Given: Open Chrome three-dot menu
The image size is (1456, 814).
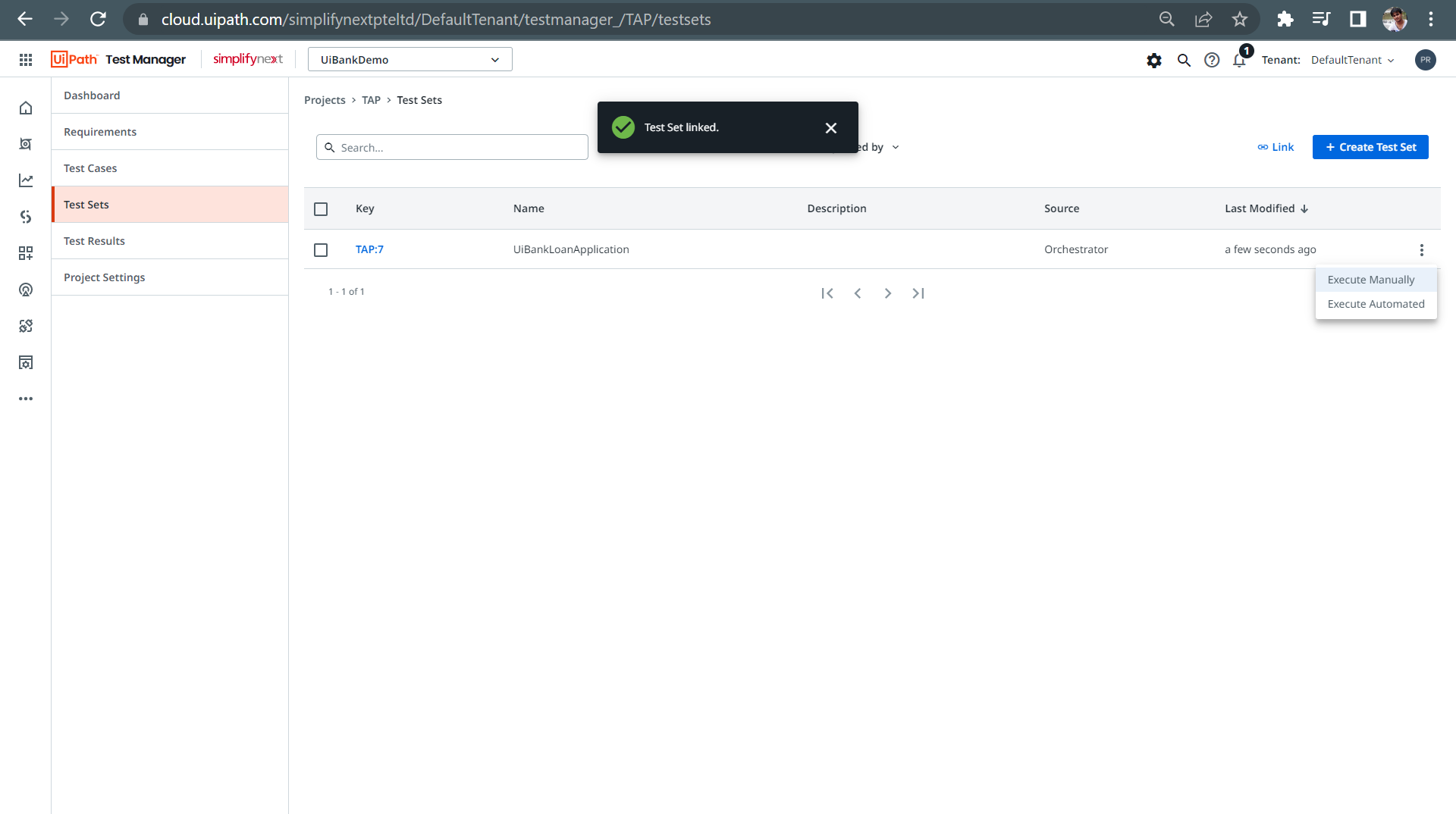Looking at the screenshot, I should pos(1431,19).
